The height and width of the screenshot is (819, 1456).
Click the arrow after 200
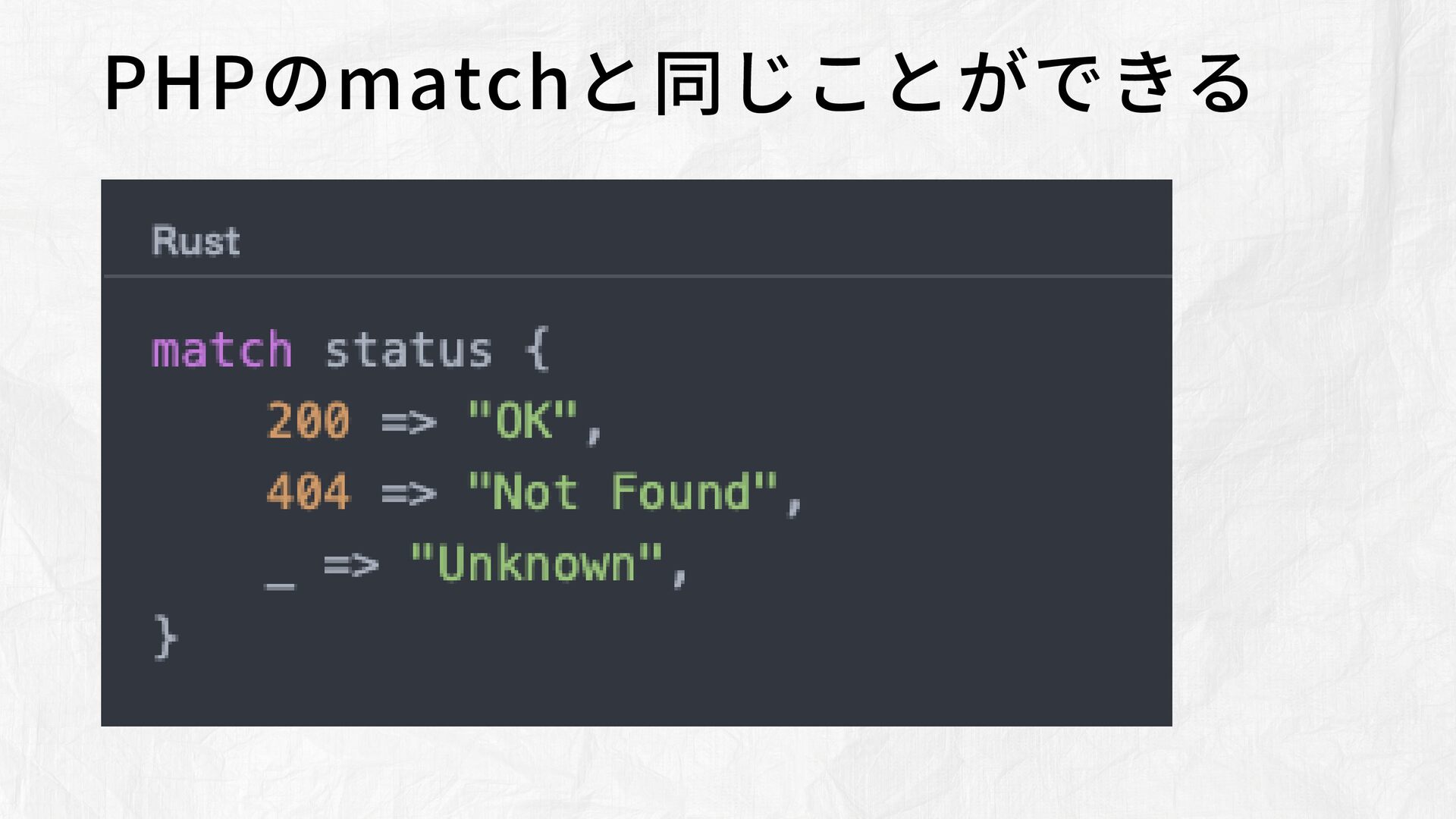pyautogui.click(x=409, y=422)
